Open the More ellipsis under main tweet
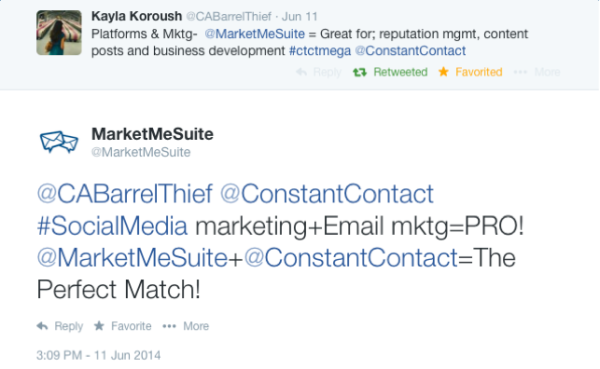This screenshot has width=600, height=369. [169, 326]
